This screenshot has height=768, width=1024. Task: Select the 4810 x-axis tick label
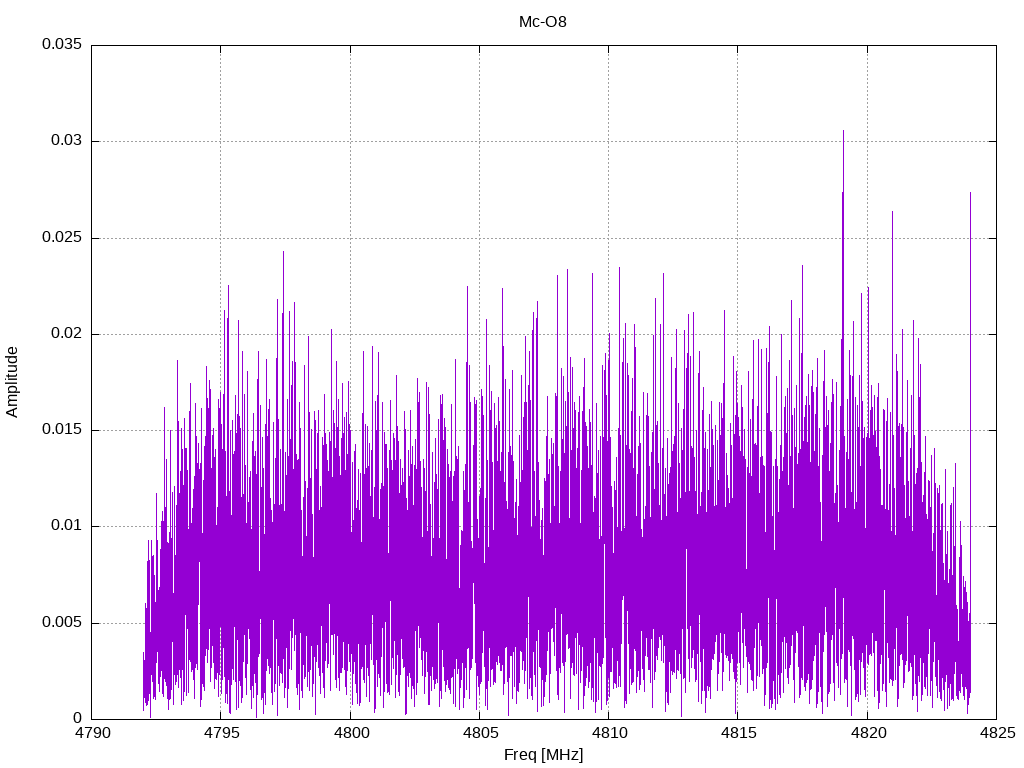pyautogui.click(x=608, y=734)
